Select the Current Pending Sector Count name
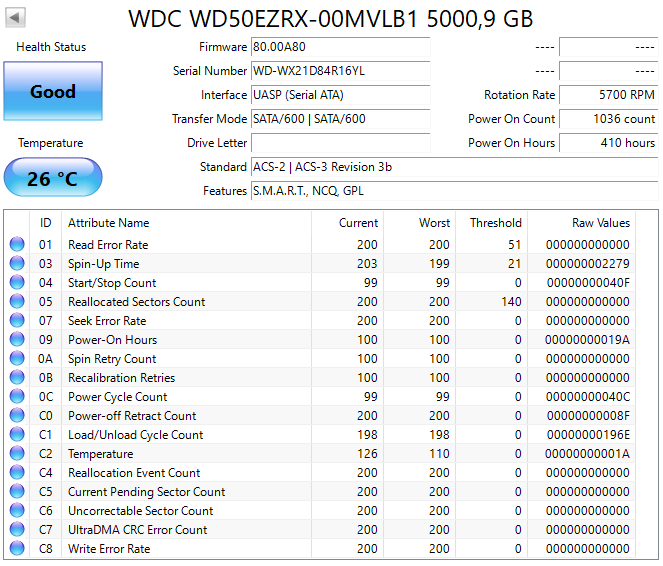The width and height of the screenshot is (663, 566). tap(146, 492)
